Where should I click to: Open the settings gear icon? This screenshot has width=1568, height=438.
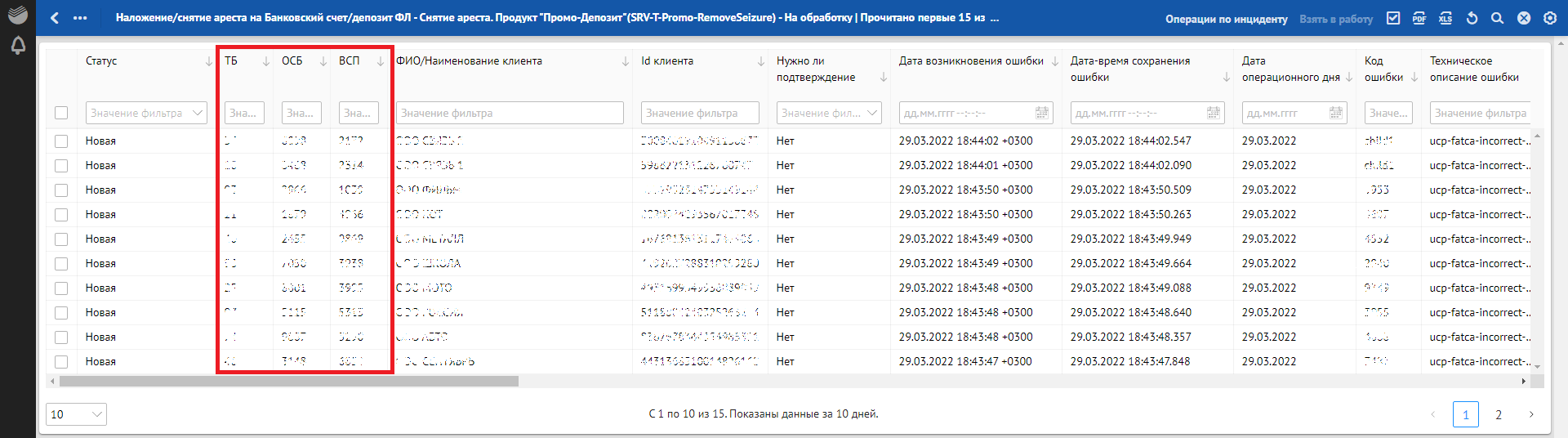[1550, 18]
